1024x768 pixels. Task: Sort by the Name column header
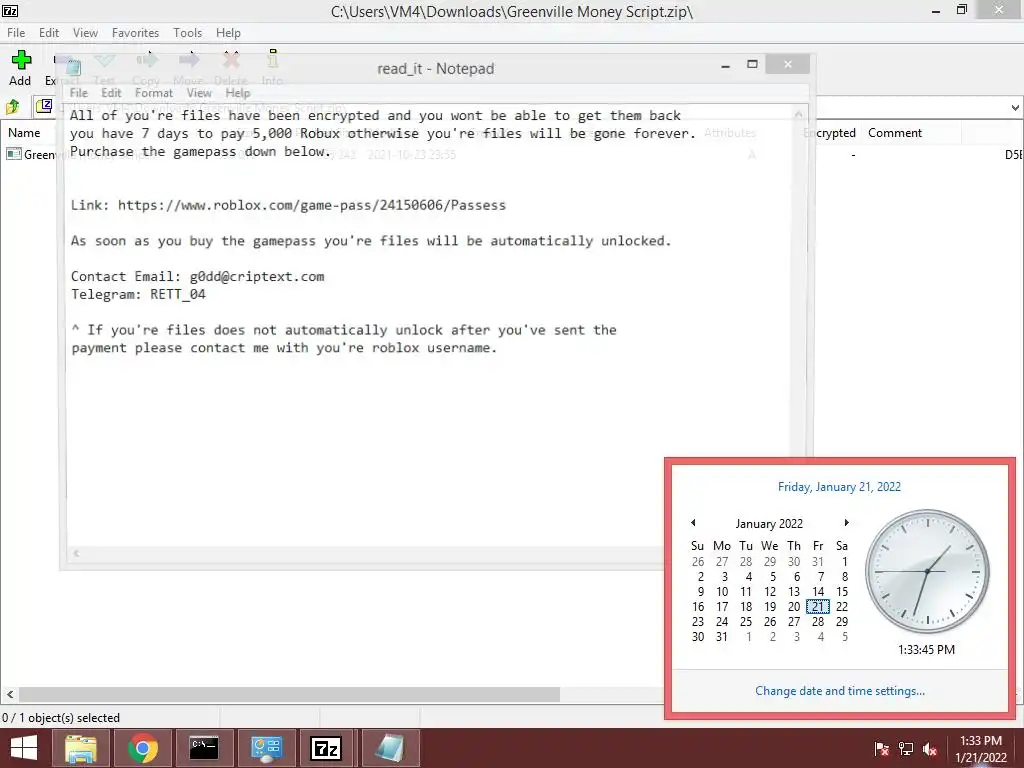coord(24,133)
